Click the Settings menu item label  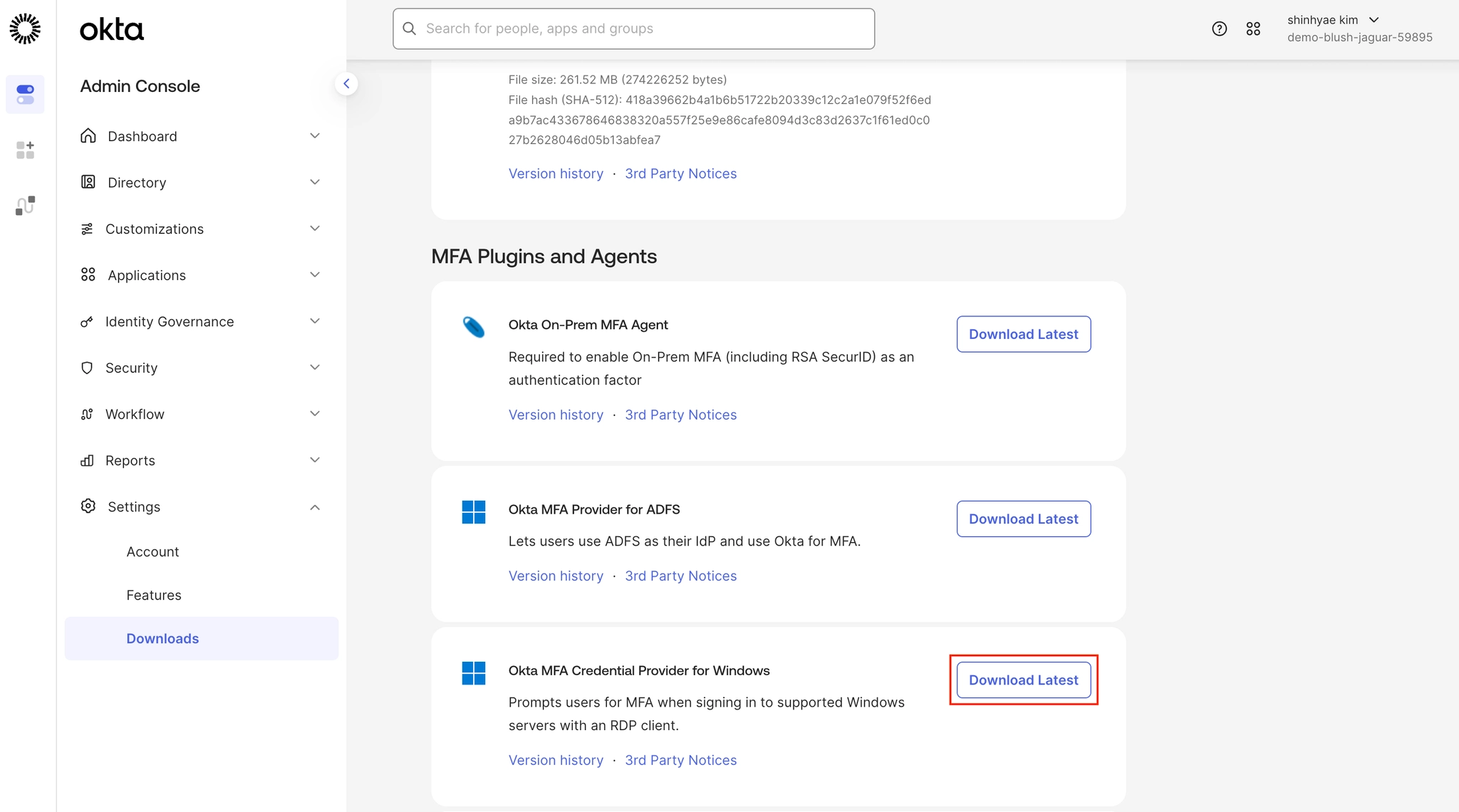pos(134,506)
